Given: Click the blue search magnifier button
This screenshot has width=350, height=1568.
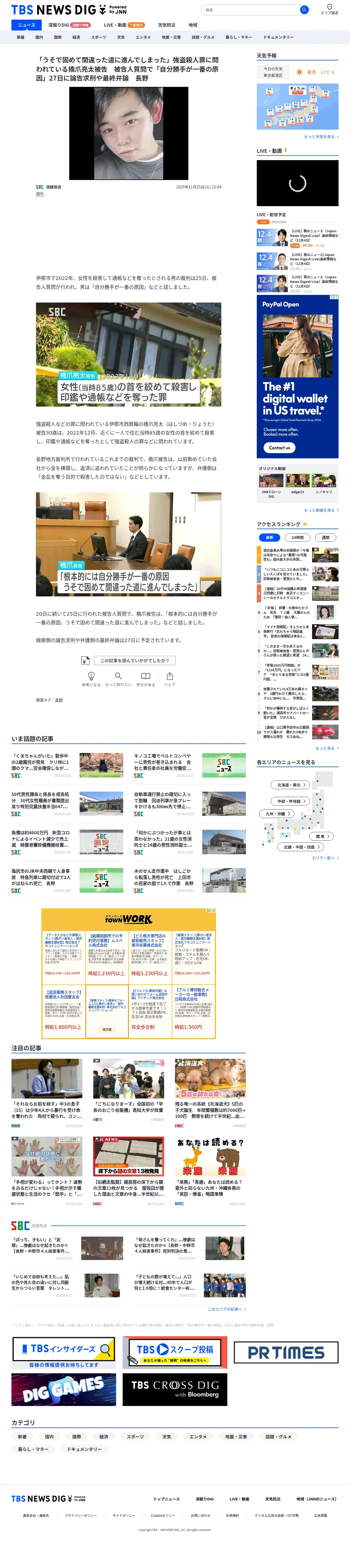Looking at the screenshot, I should 304,10.
